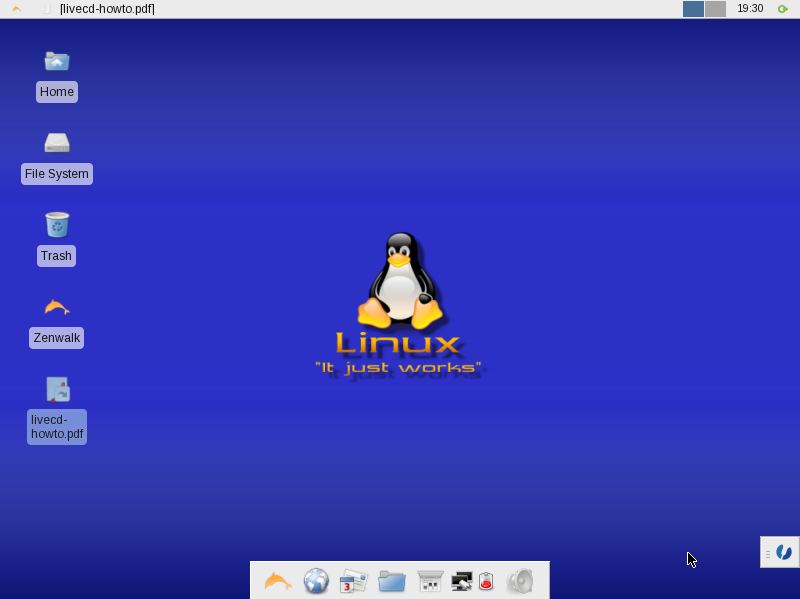800x599 pixels.
Task: Check the red battery indicator
Action: click(x=486, y=581)
